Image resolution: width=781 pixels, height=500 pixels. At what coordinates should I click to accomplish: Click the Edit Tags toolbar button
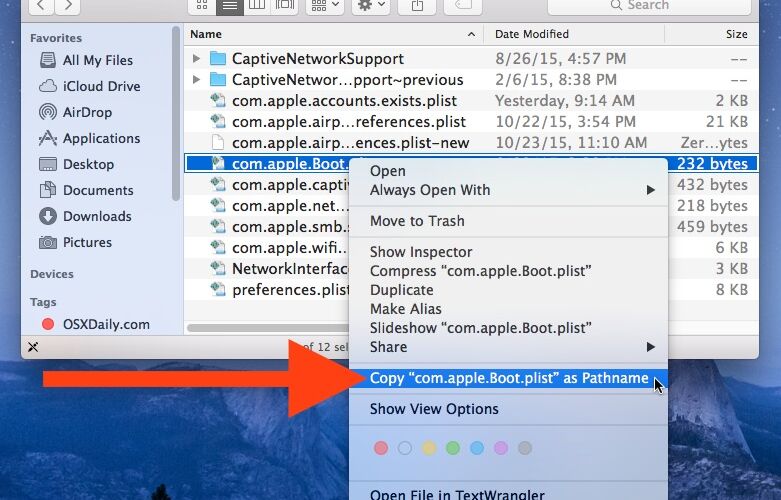click(463, 5)
